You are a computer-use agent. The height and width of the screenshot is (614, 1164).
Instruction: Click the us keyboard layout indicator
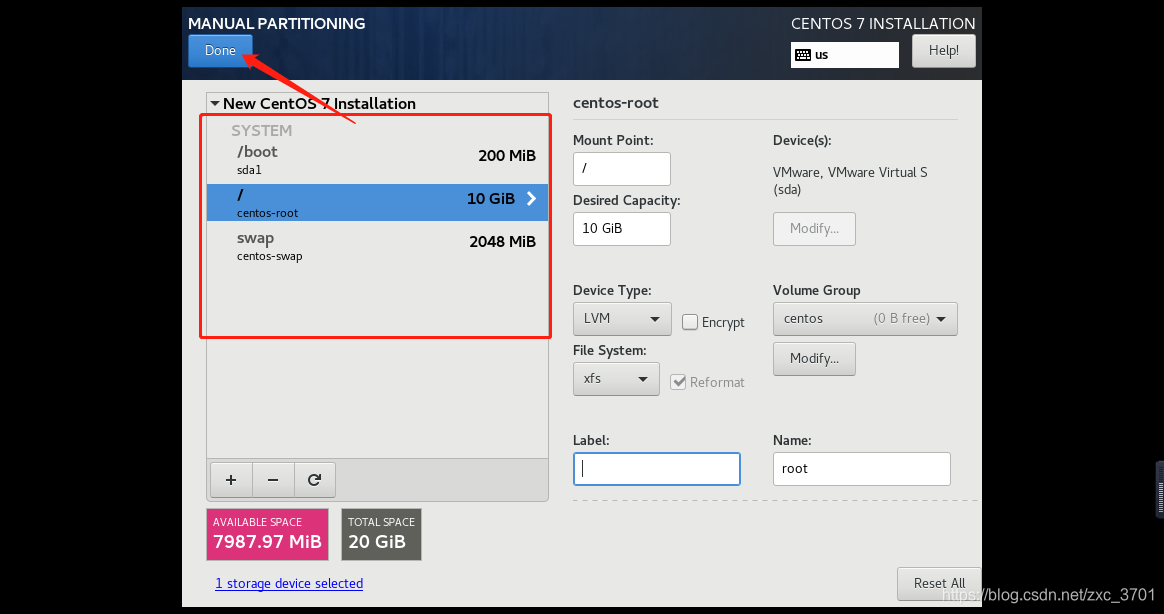845,55
